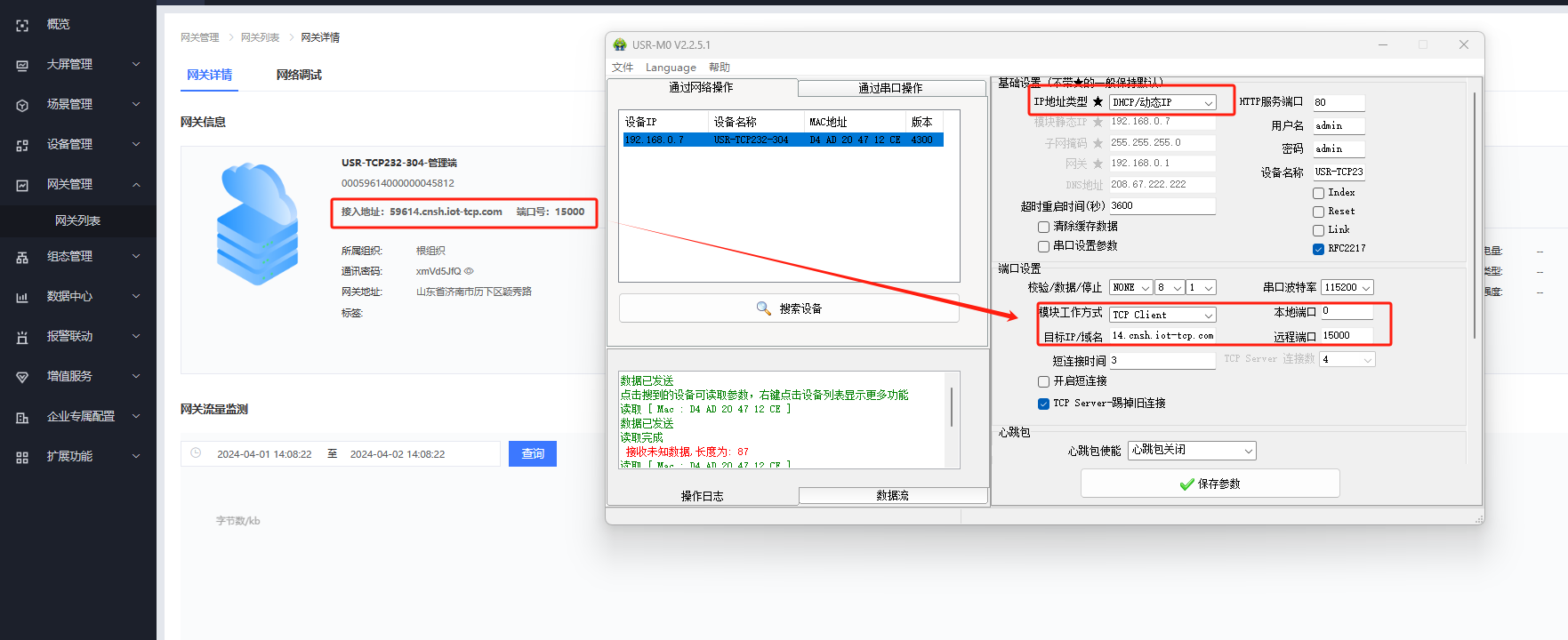Image resolution: width=1568 pixels, height=640 pixels.
Task: Open the stop bits dropdown showing 1
Action: [x=1202, y=287]
